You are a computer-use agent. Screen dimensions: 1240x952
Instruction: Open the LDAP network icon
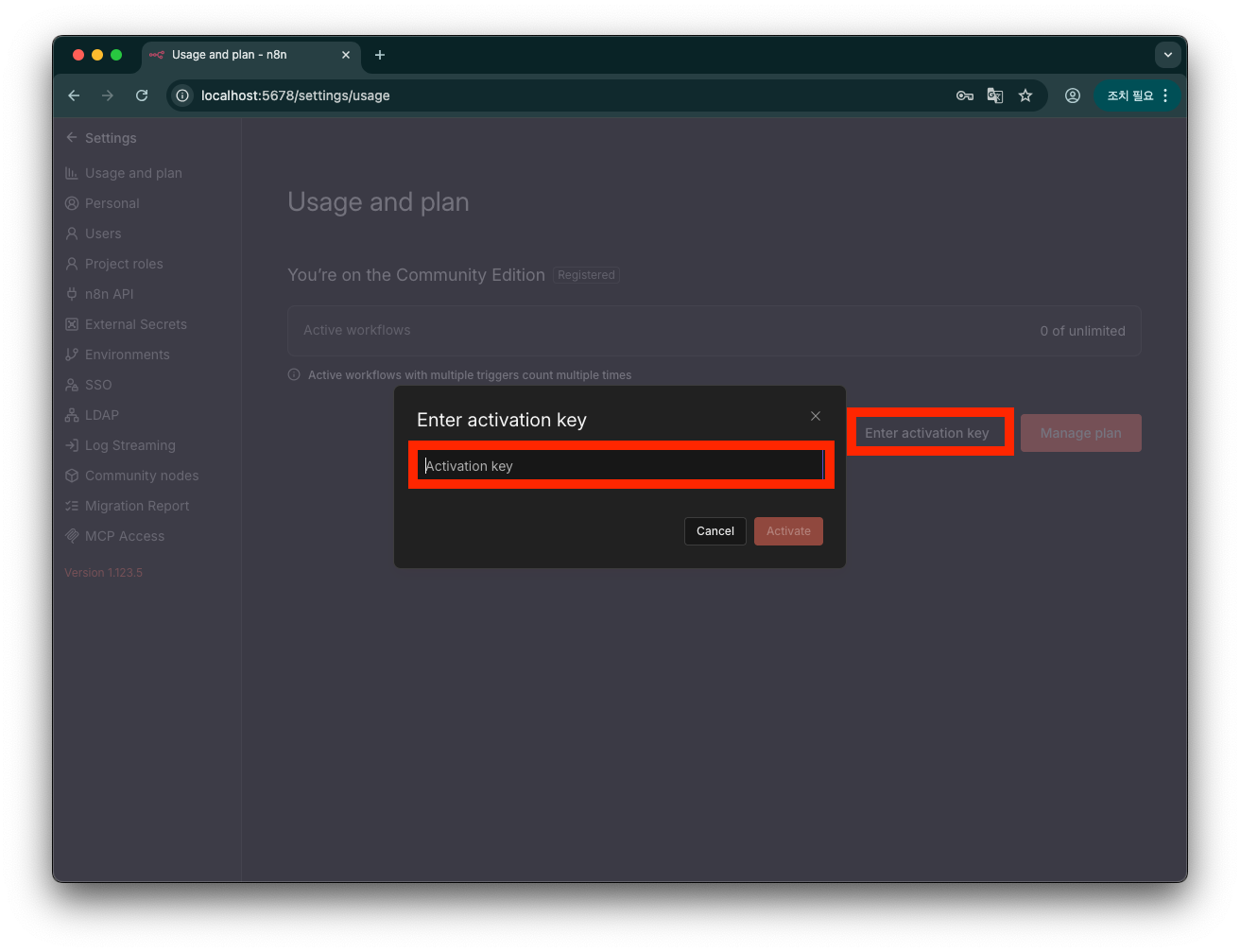(x=72, y=415)
